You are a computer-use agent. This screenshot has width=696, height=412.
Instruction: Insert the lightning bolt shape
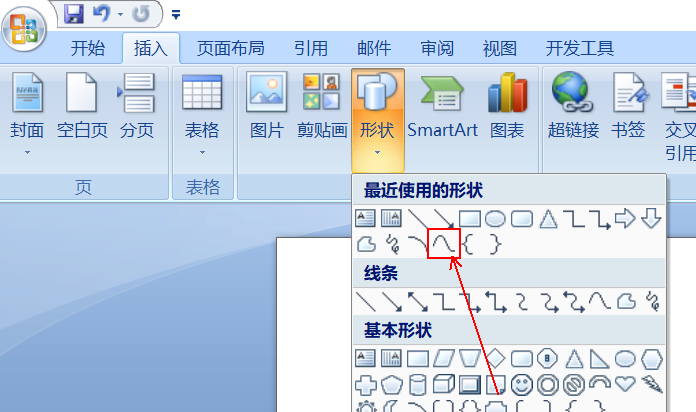tap(652, 384)
